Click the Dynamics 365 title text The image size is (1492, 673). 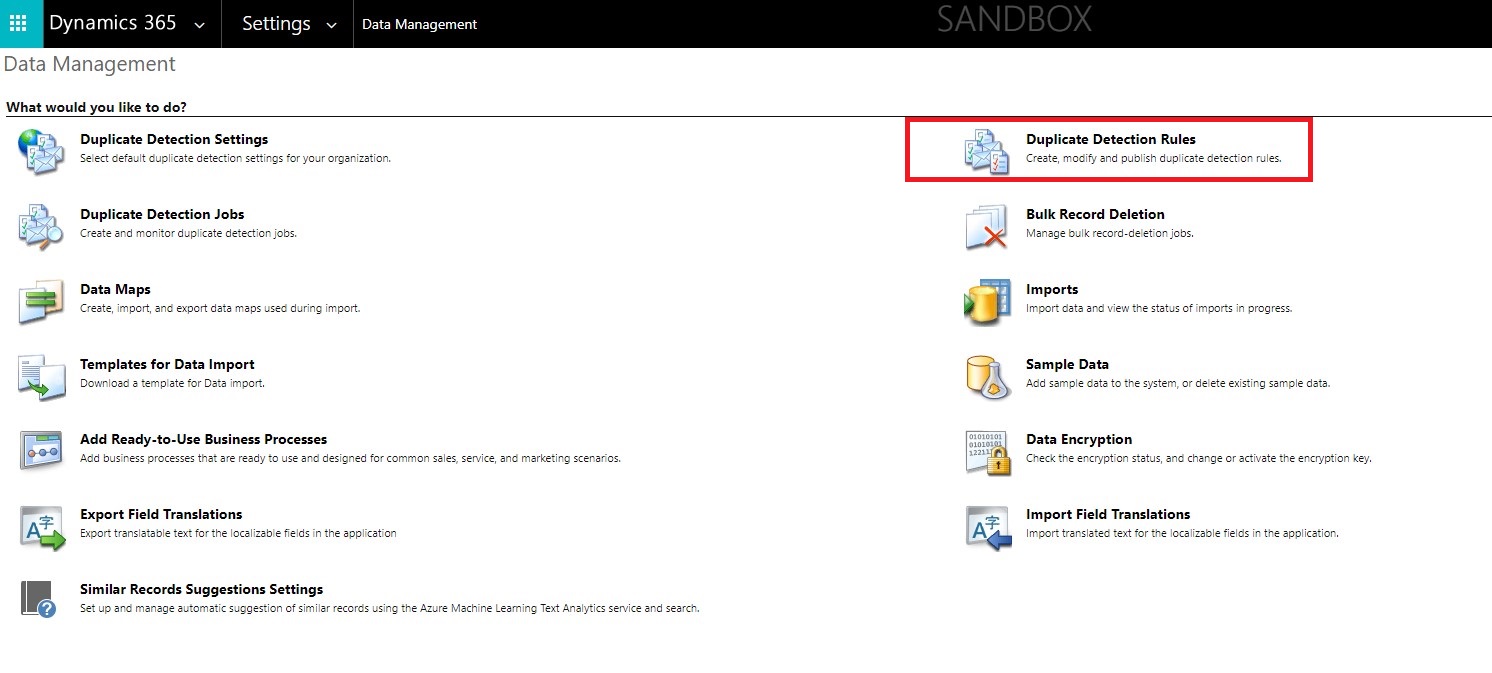pyautogui.click(x=112, y=24)
